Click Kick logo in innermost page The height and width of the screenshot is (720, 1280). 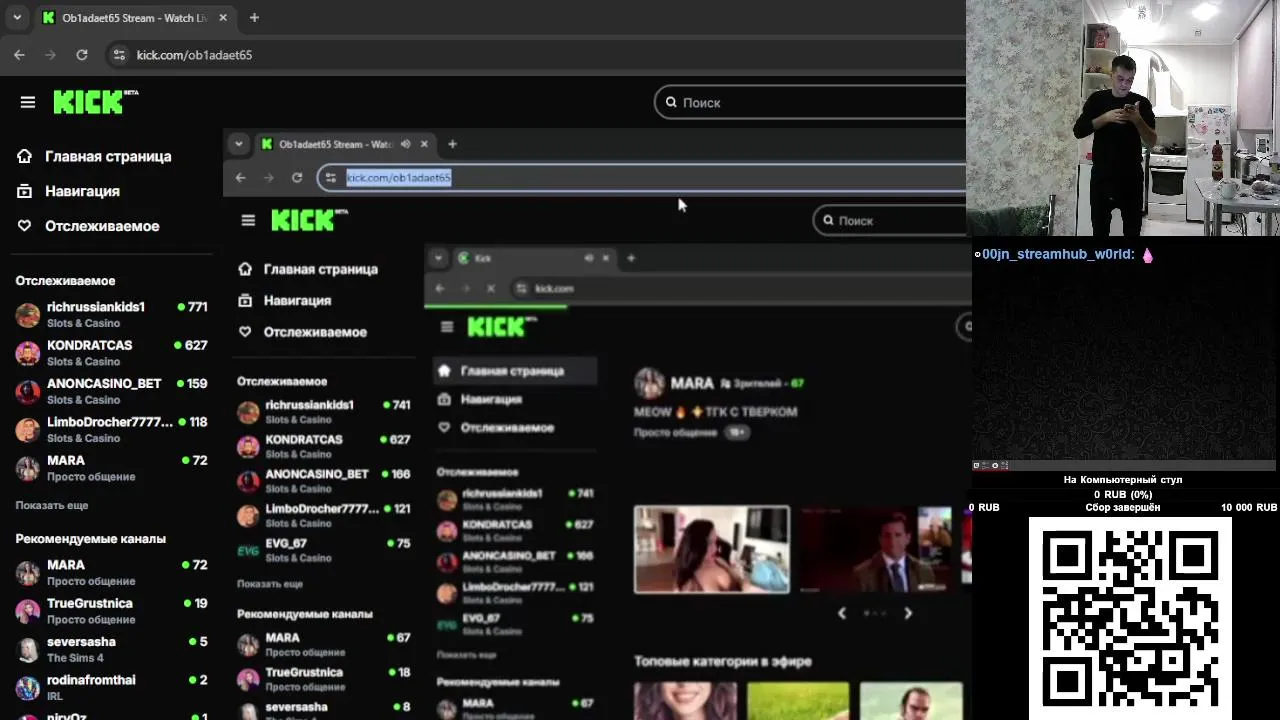(x=502, y=326)
